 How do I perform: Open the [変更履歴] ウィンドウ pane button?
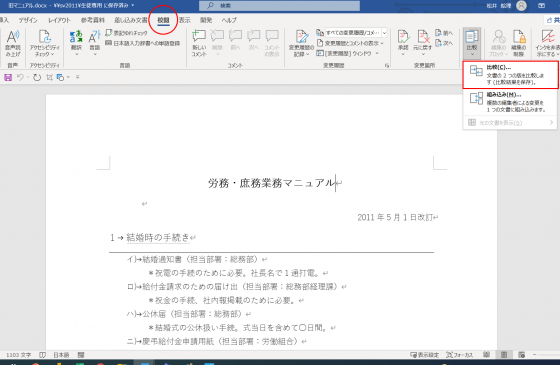(344, 54)
